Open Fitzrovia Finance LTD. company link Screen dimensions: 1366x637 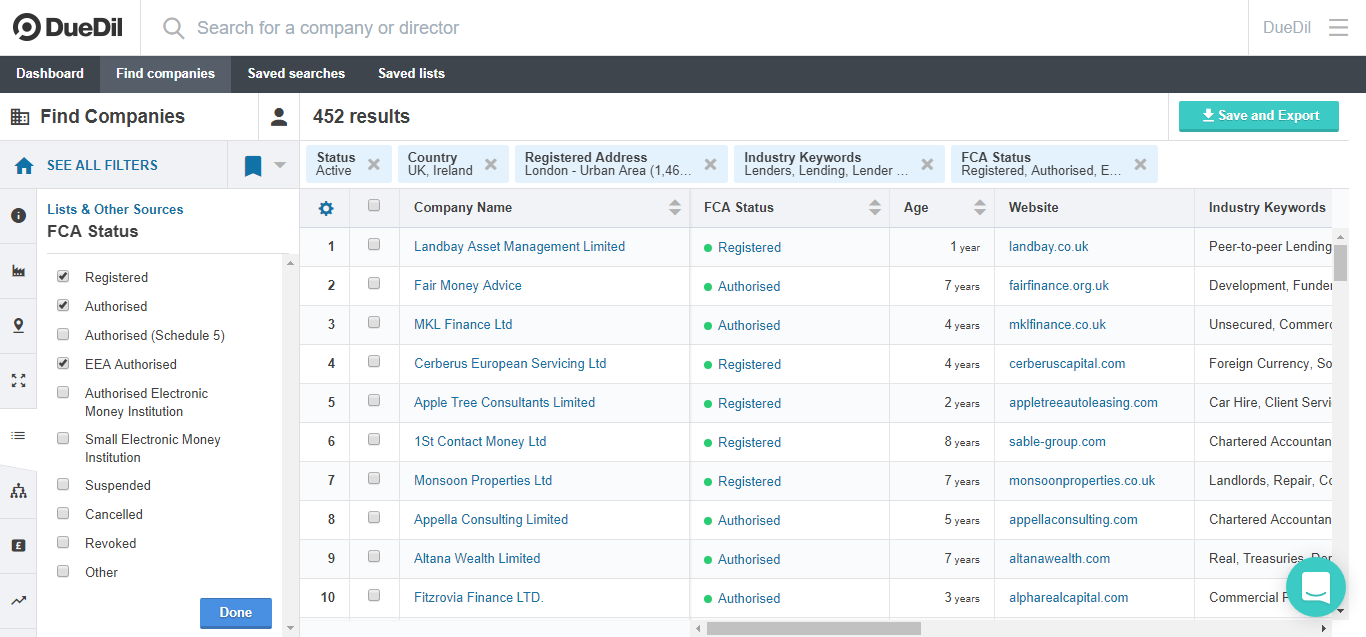(x=479, y=598)
